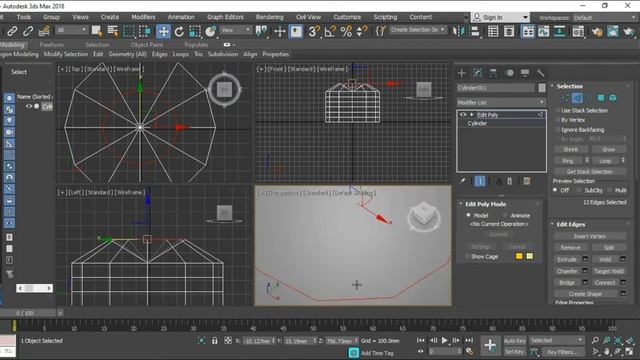The image size is (640, 360).
Task: Click the Loop selection button
Action: click(605, 160)
